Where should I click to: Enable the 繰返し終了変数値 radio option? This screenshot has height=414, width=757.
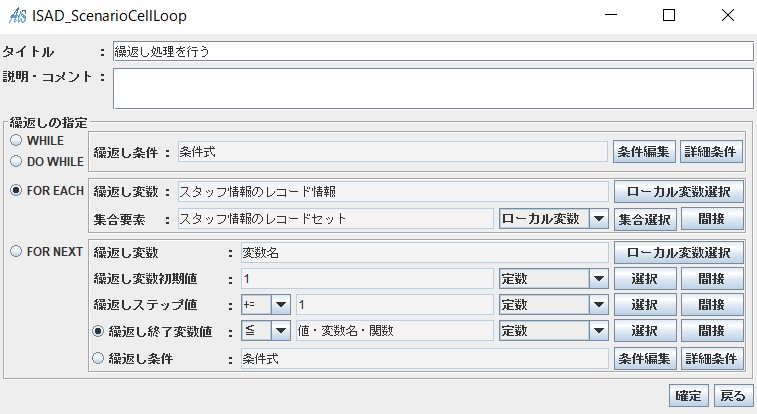pyautogui.click(x=98, y=331)
